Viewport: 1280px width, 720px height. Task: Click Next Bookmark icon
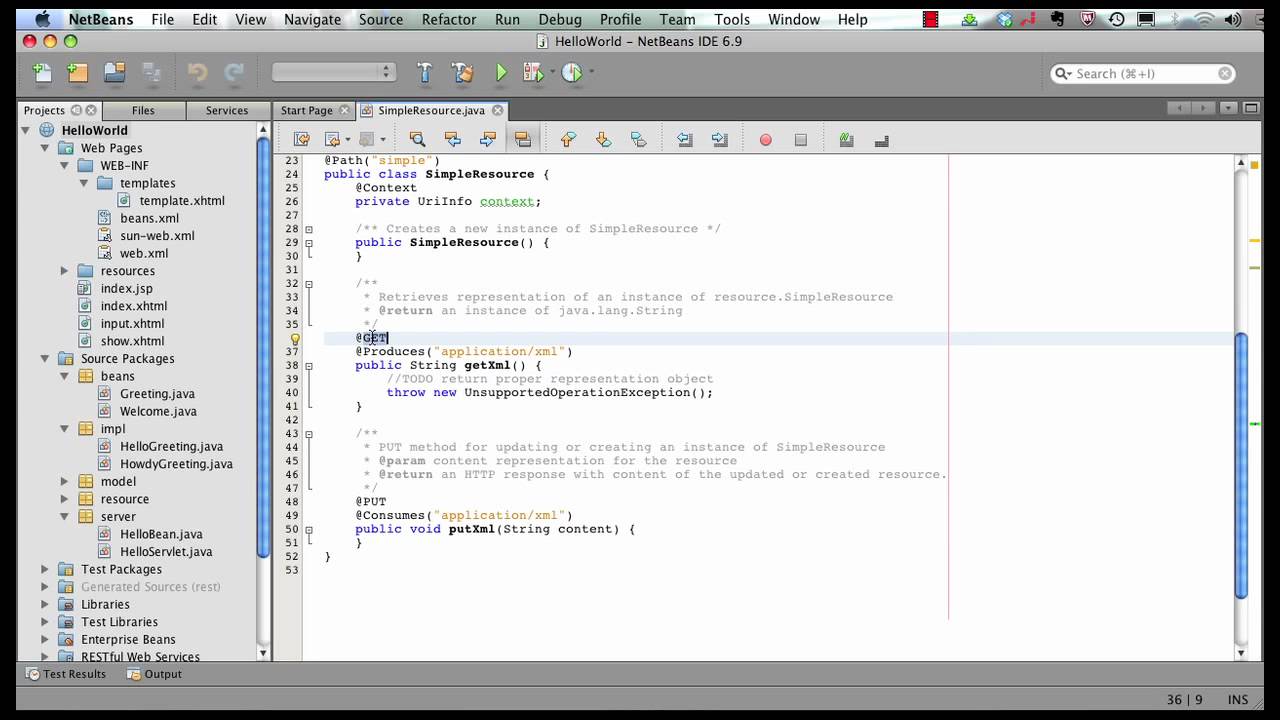[603, 140]
